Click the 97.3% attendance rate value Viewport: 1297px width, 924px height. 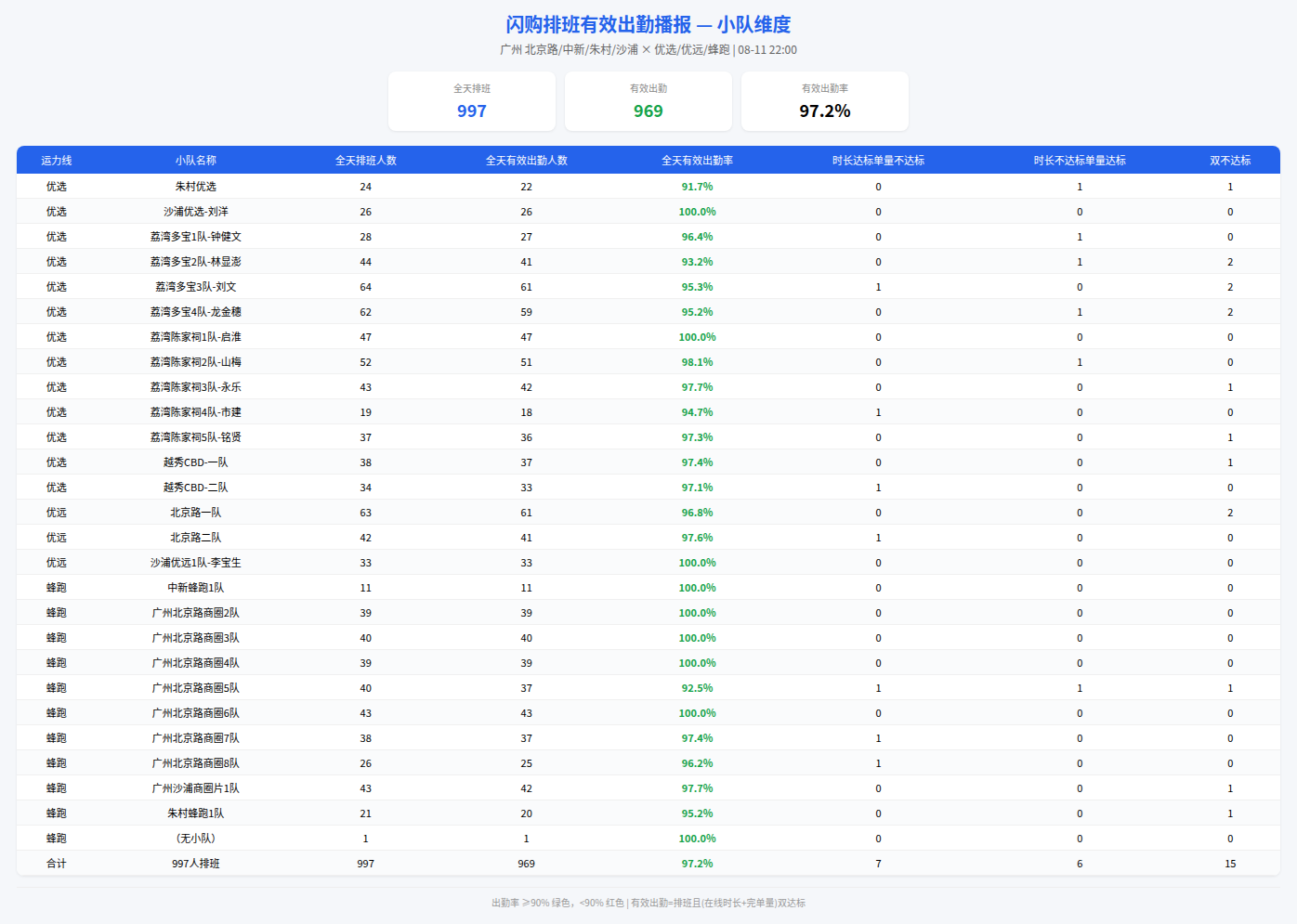tap(698, 437)
